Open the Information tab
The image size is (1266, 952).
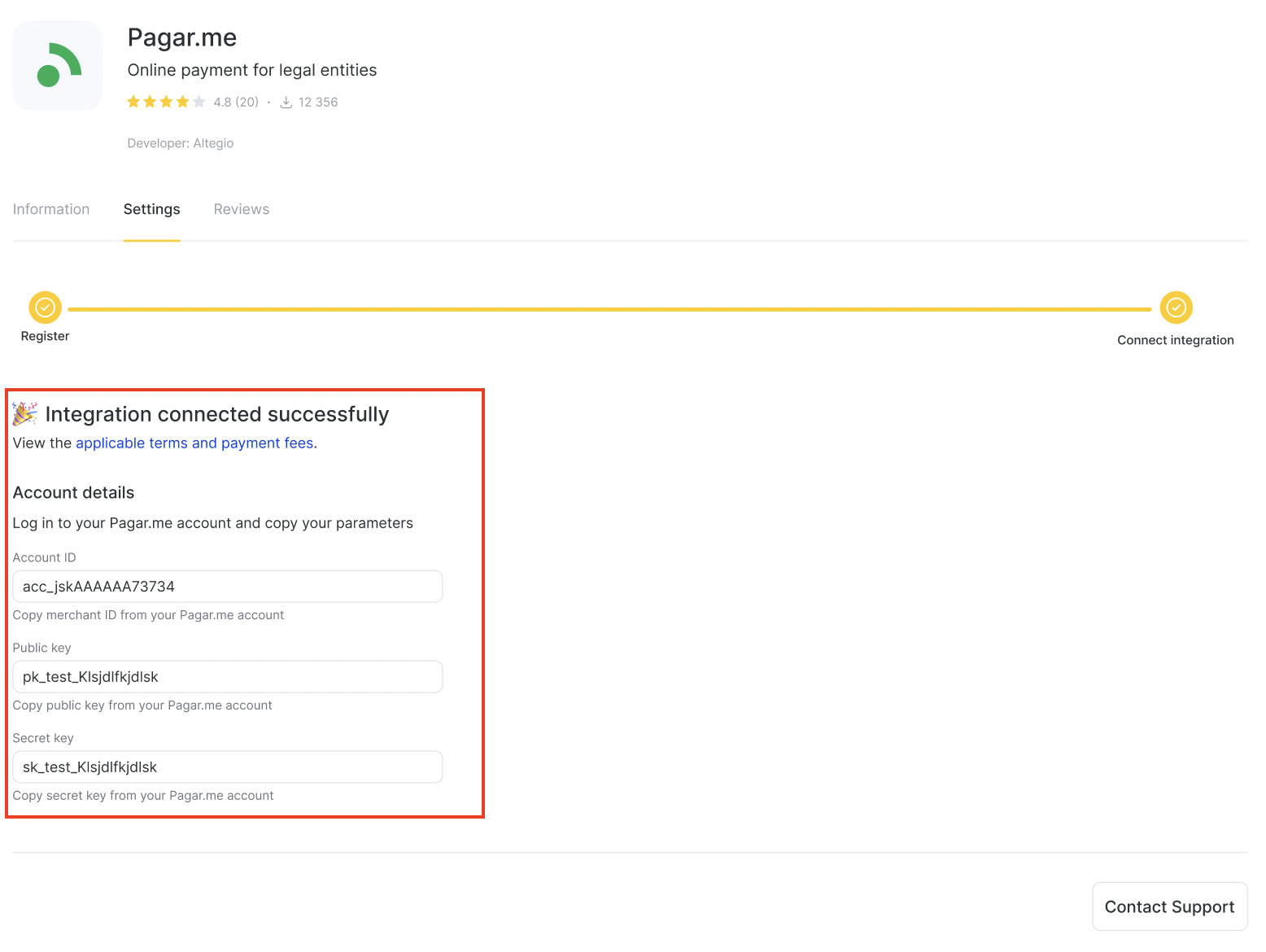coord(51,209)
